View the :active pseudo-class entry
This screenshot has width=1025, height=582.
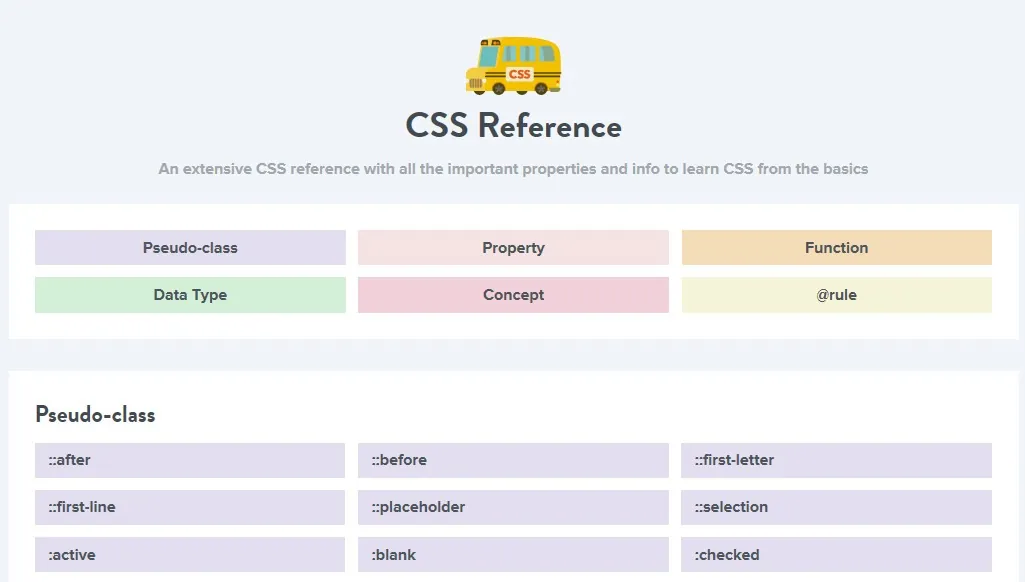[x=190, y=555]
